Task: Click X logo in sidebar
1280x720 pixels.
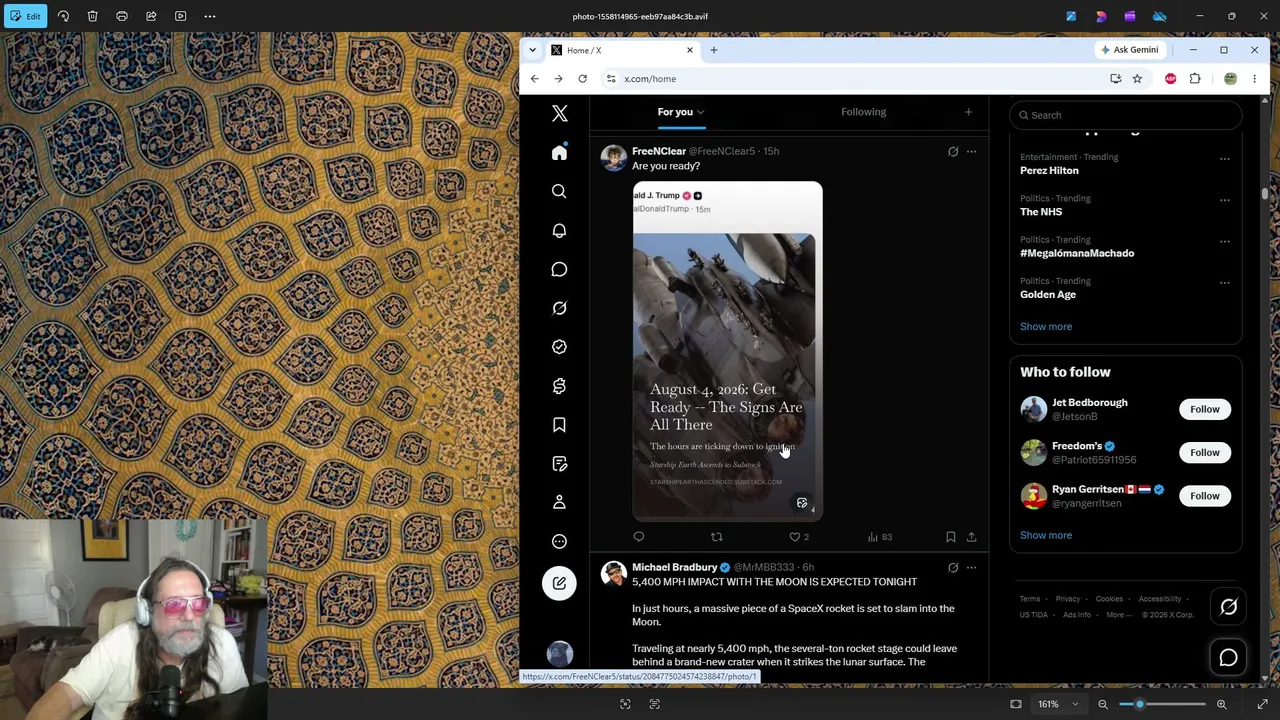Action: (559, 114)
